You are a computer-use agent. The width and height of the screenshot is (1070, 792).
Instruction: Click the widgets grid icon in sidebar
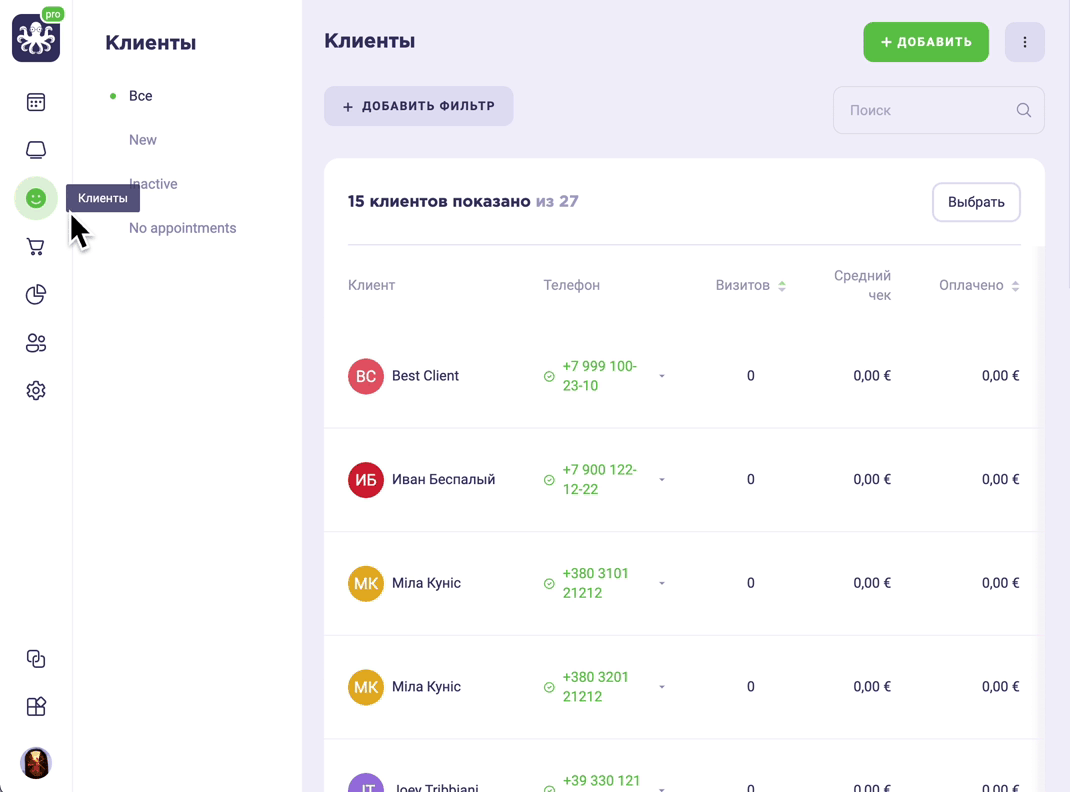click(x=35, y=707)
